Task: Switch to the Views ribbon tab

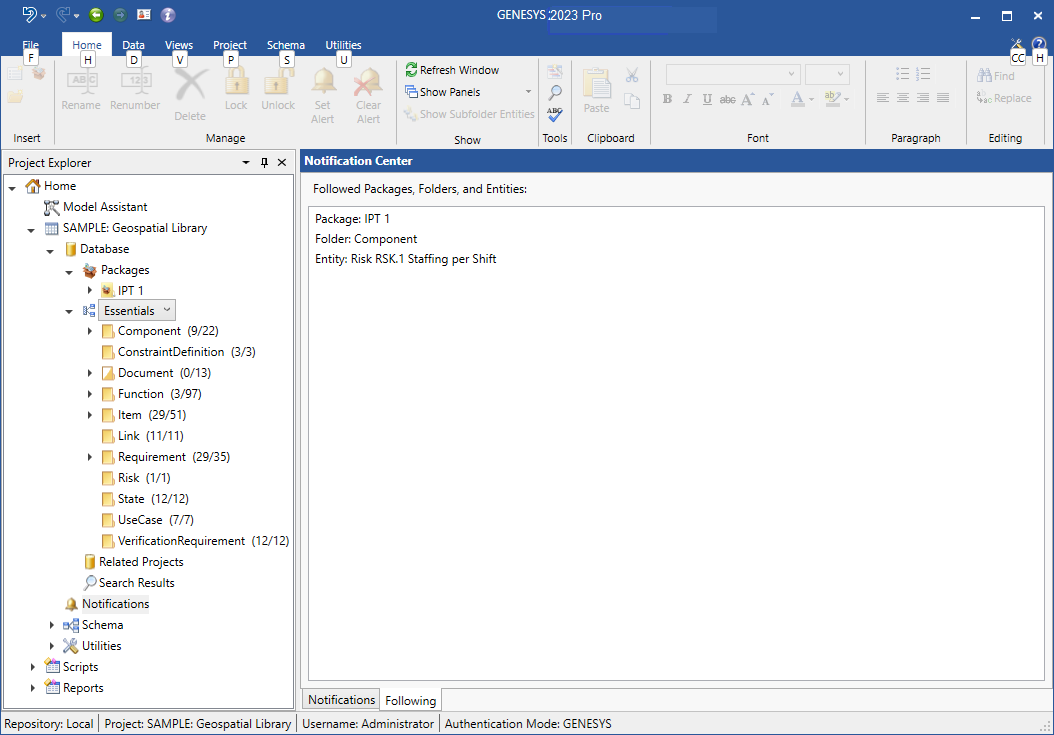Action: (179, 44)
